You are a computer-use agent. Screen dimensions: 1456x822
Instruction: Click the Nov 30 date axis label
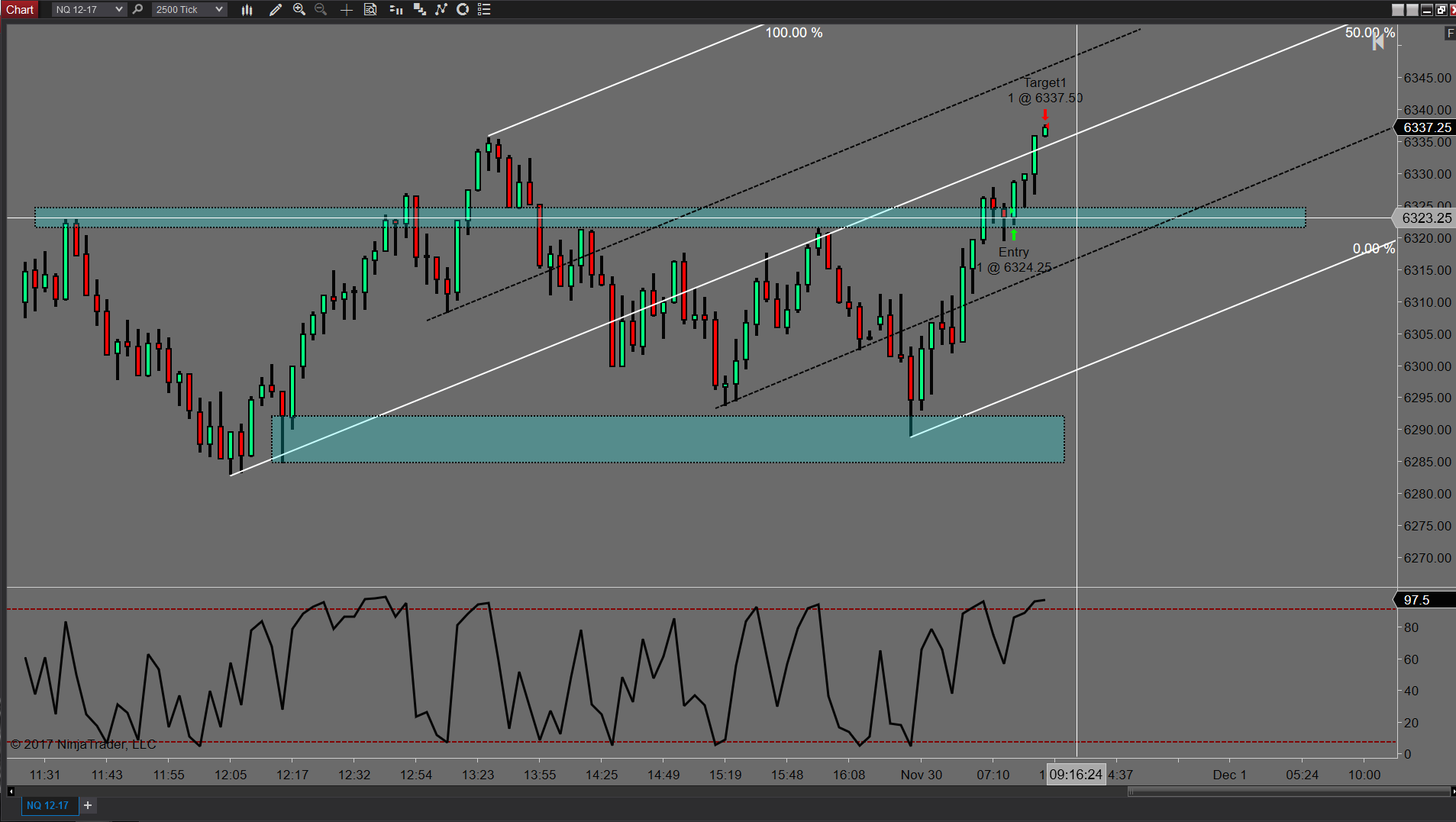pyautogui.click(x=922, y=775)
